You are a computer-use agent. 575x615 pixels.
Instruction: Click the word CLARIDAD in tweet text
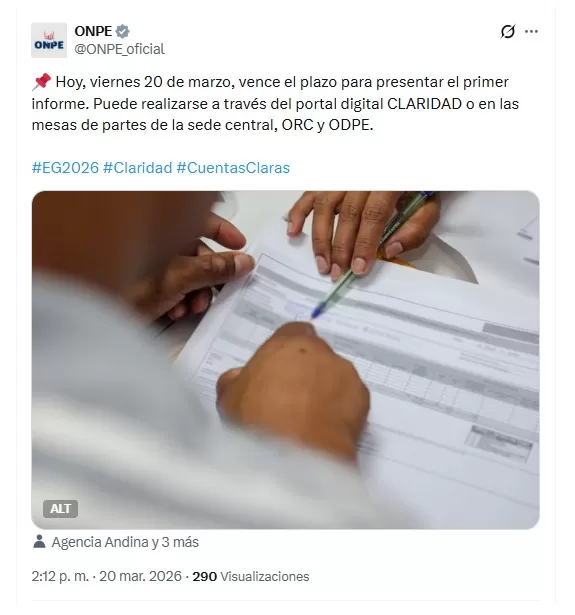(424, 104)
